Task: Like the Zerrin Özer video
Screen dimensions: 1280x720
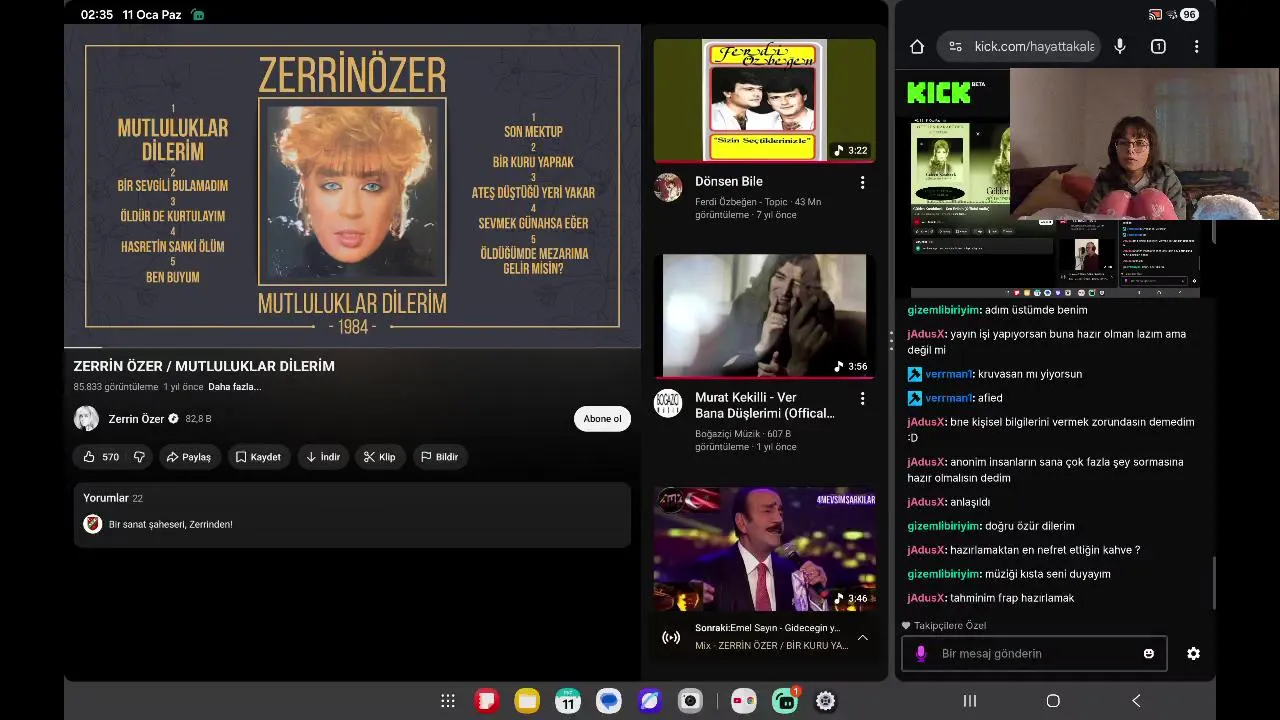Action: (100, 457)
